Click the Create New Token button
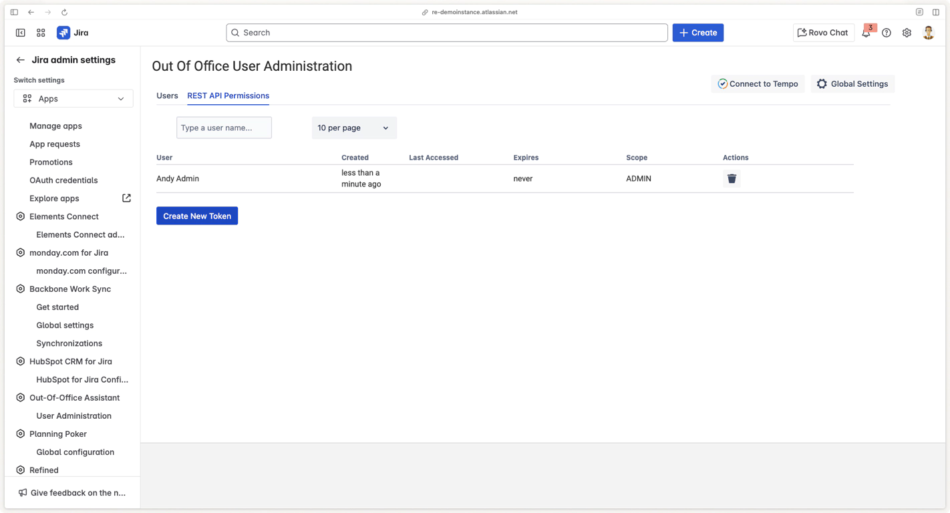 point(197,216)
